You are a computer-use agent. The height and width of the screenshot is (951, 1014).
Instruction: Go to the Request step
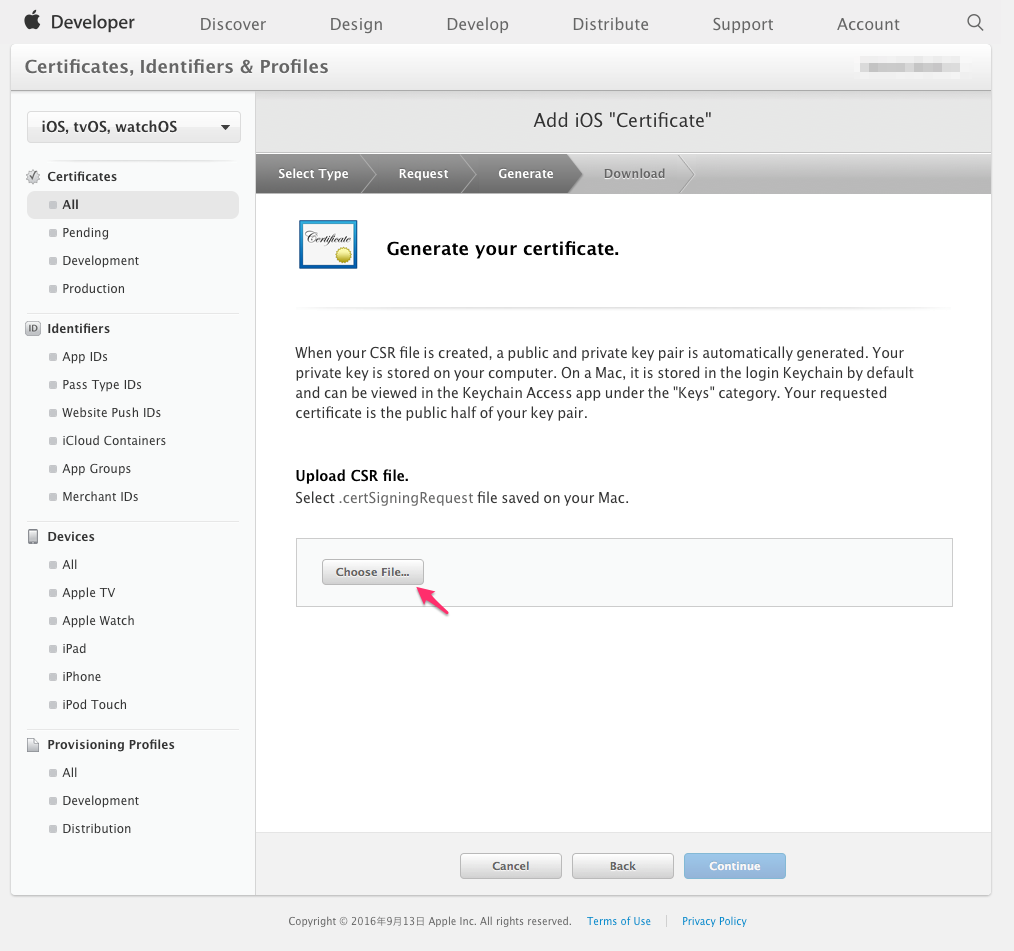423,173
